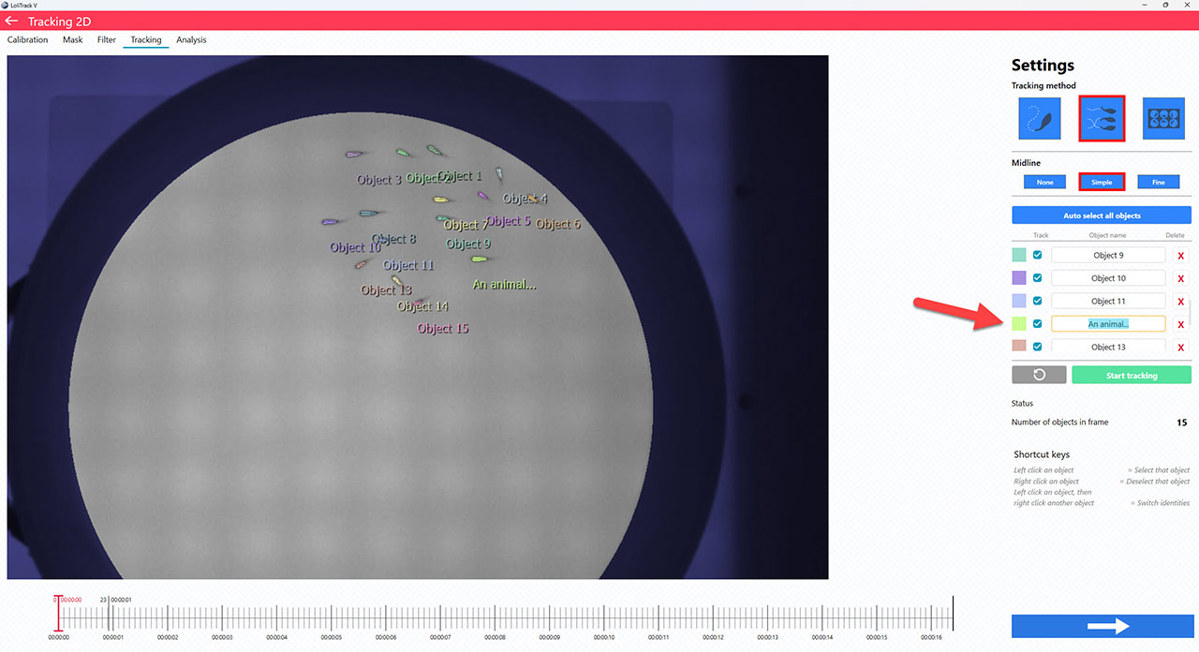Select the well-plate tracking method icon

pos(1163,118)
